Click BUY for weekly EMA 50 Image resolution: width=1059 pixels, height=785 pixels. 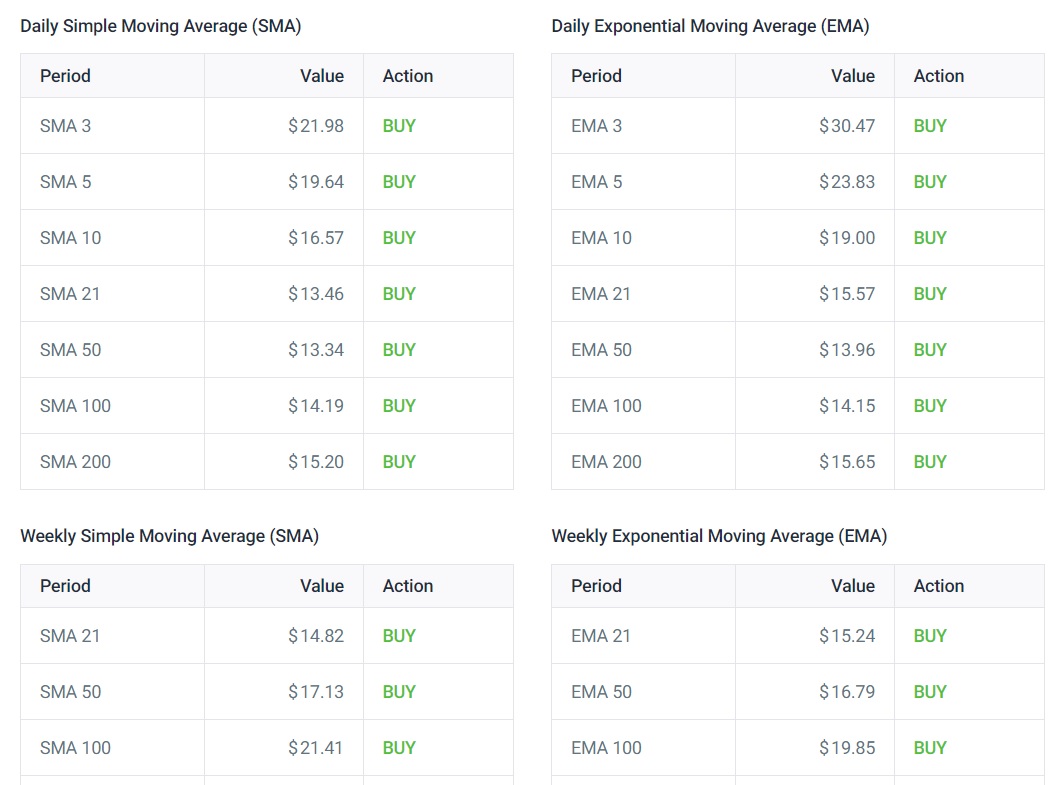pyautogui.click(x=929, y=691)
